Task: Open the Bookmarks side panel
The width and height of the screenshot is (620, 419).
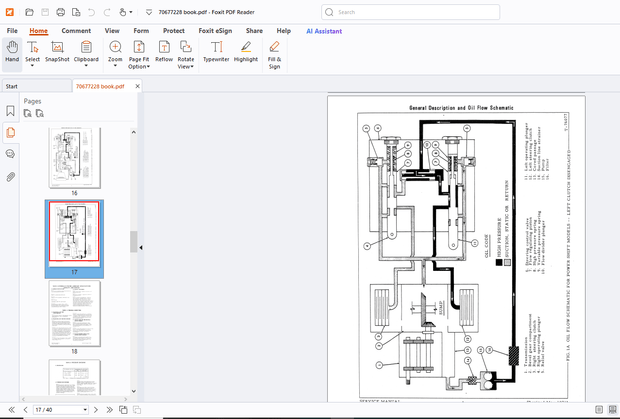Action: [x=10, y=111]
